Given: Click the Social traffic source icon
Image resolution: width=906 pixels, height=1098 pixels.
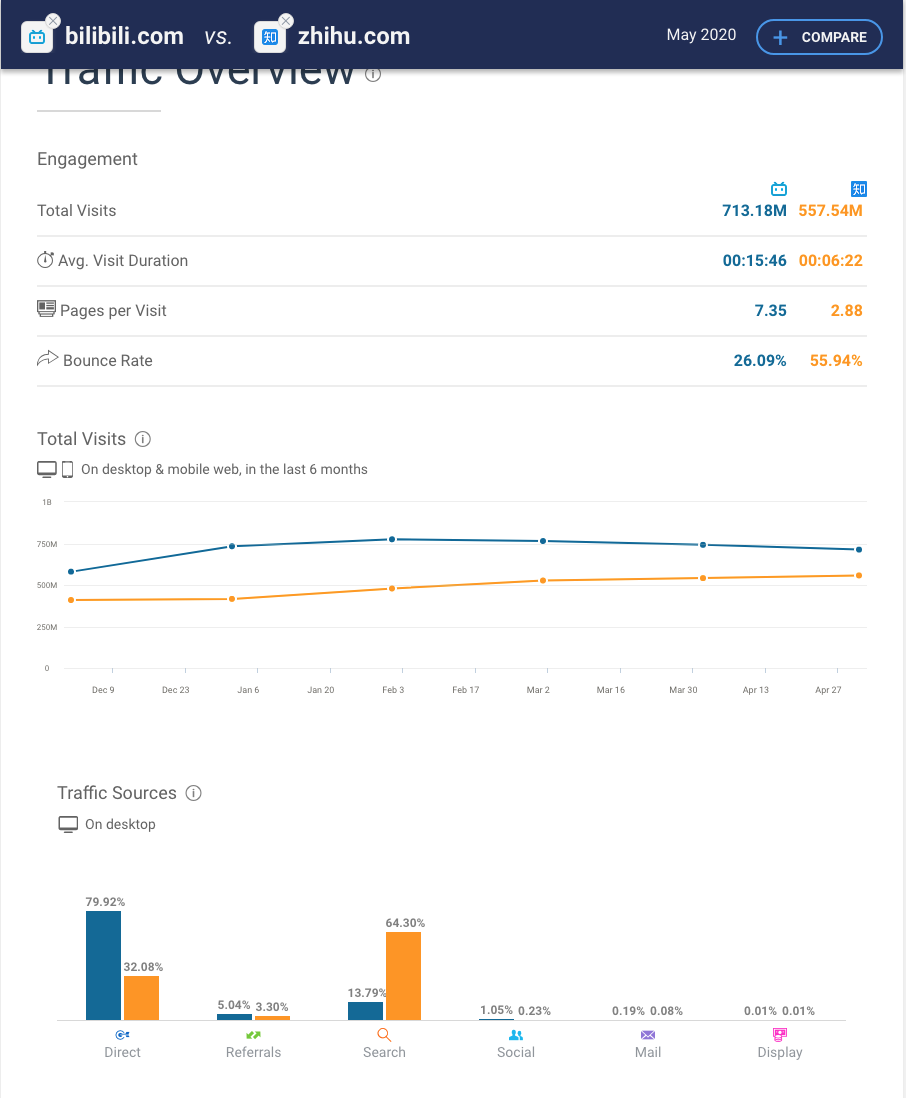Looking at the screenshot, I should (516, 1035).
